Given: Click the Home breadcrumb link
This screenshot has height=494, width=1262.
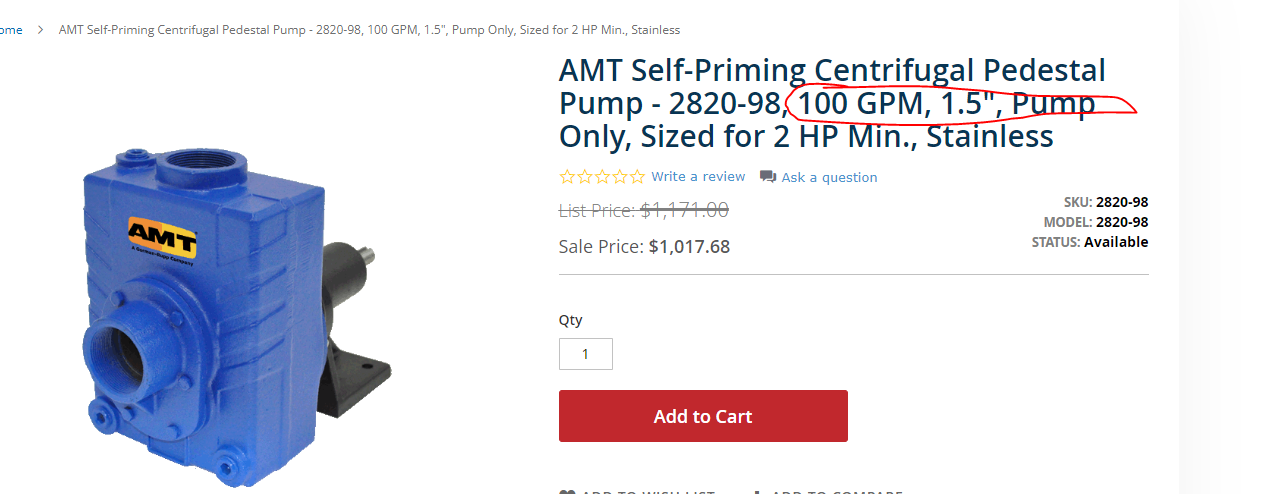Looking at the screenshot, I should pyautogui.click(x=11, y=30).
